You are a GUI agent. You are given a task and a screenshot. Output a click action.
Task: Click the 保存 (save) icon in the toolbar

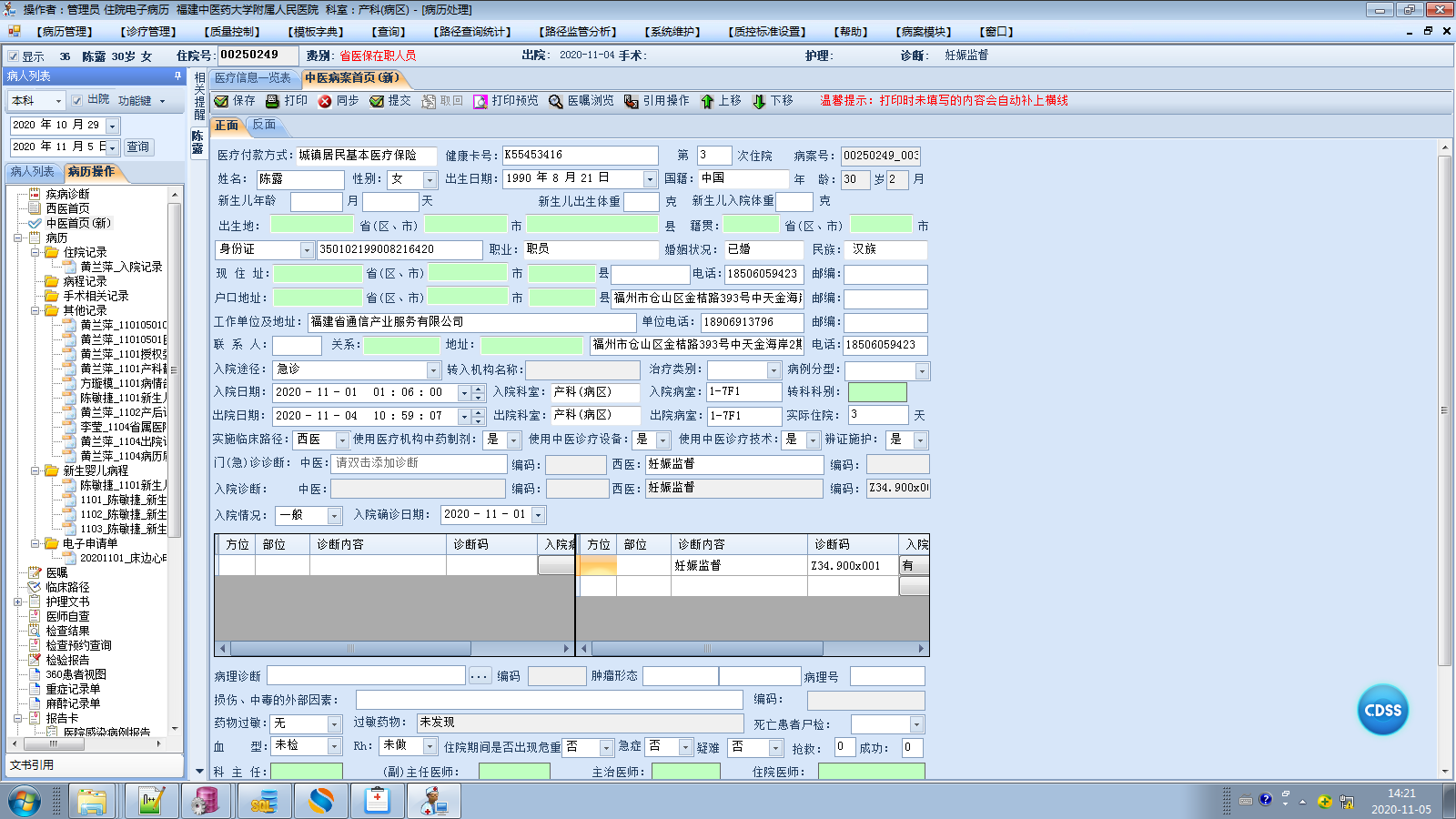click(x=221, y=101)
